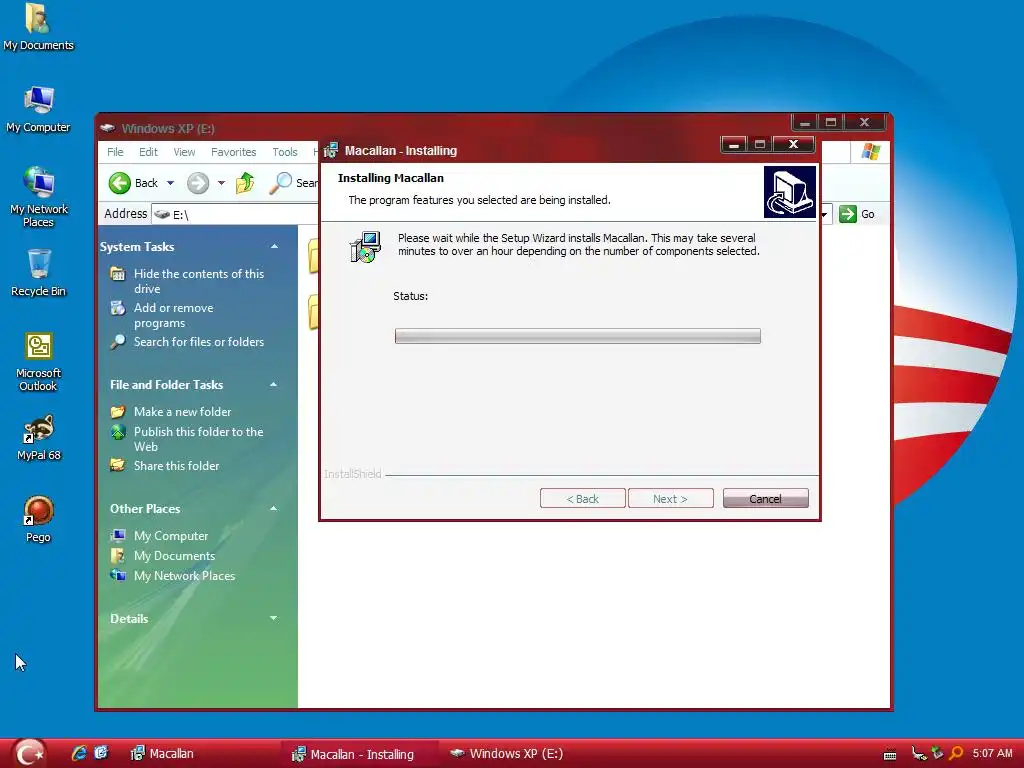Expand the Details panel
Screen dimensions: 1024x768
[x=274, y=618]
